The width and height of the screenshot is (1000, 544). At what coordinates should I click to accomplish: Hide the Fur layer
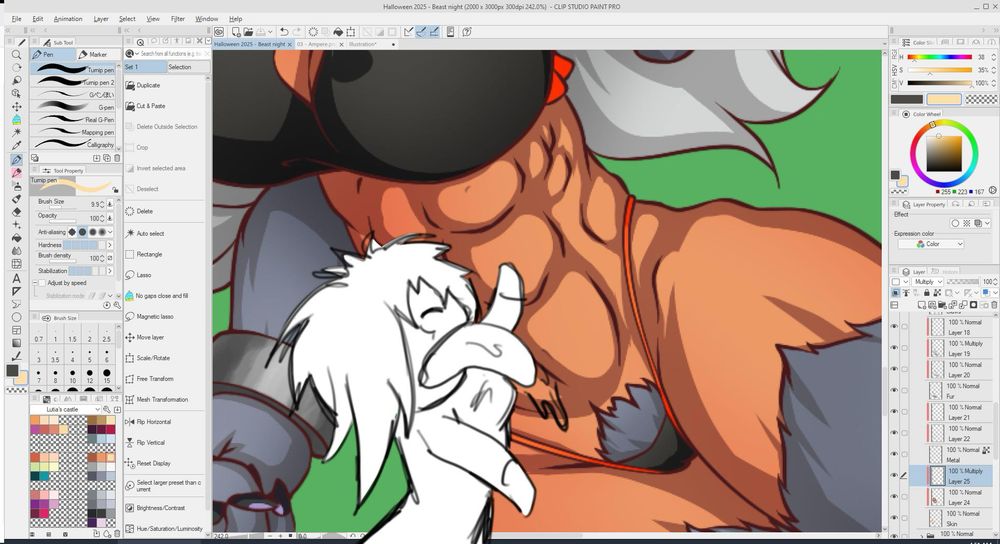pos(894,390)
